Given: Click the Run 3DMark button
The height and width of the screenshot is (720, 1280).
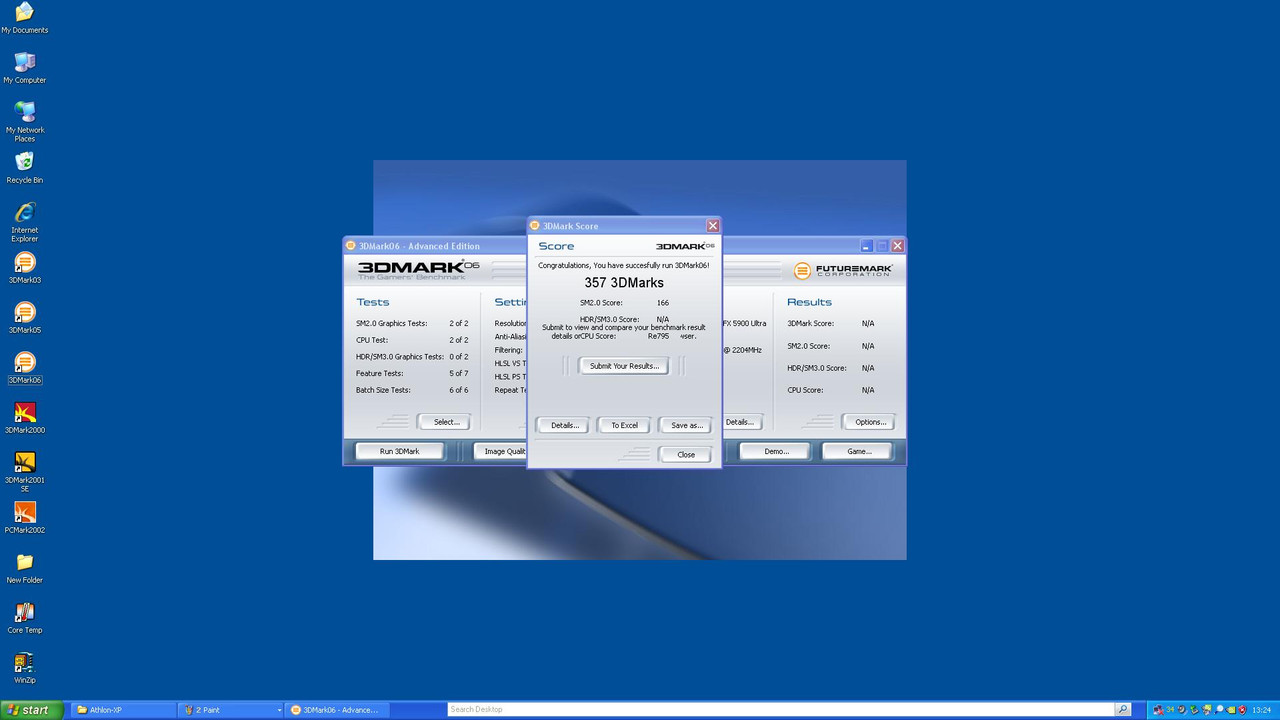Looking at the screenshot, I should click(x=399, y=451).
